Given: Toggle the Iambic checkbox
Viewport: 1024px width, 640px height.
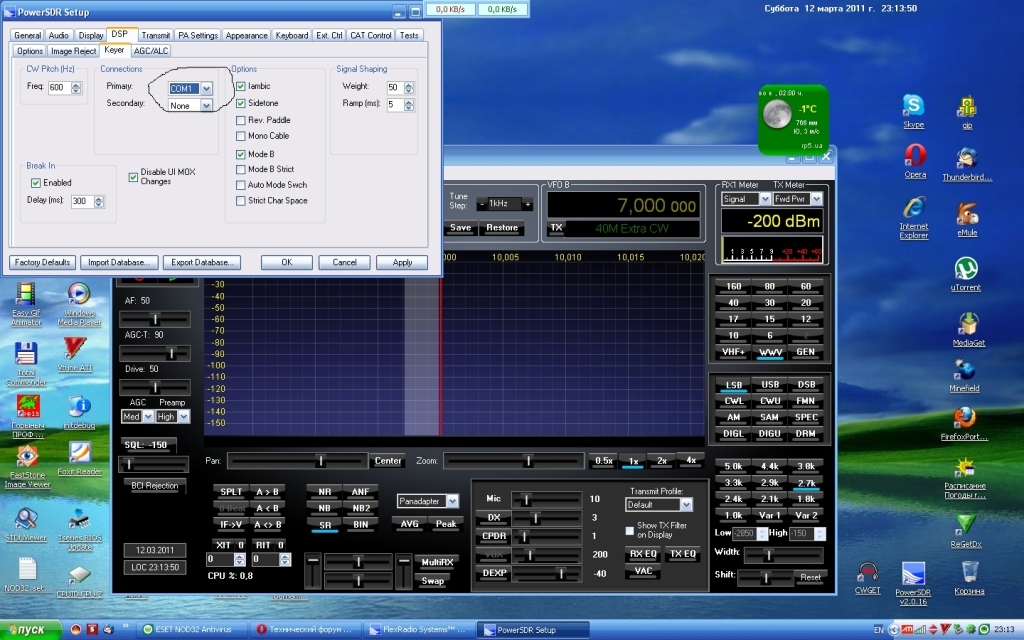Looking at the screenshot, I should pyautogui.click(x=241, y=87).
